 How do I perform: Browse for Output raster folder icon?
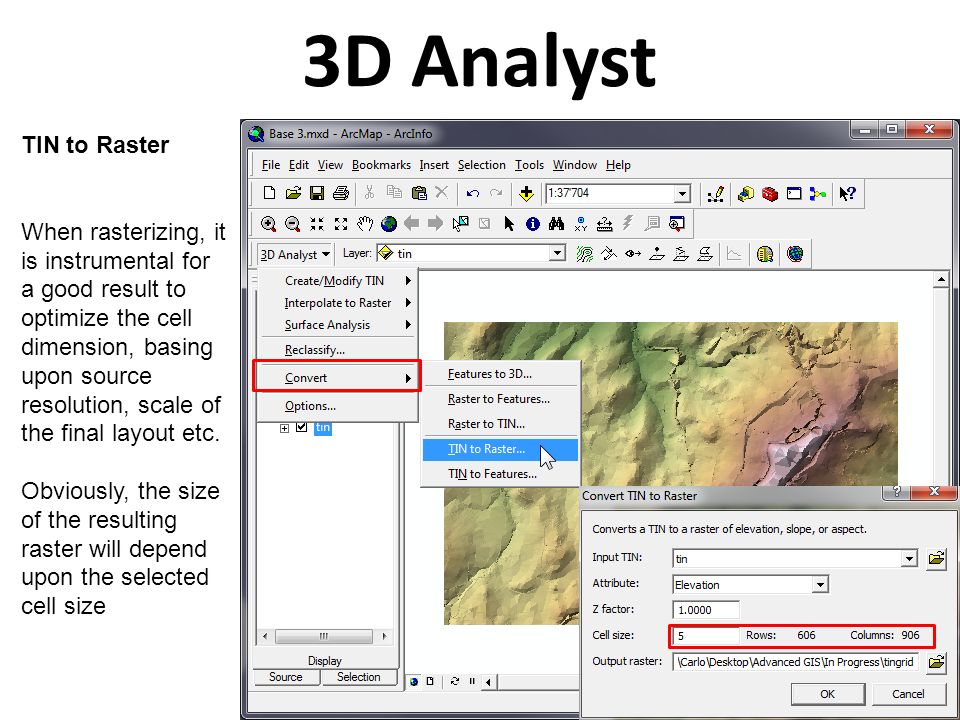point(936,662)
